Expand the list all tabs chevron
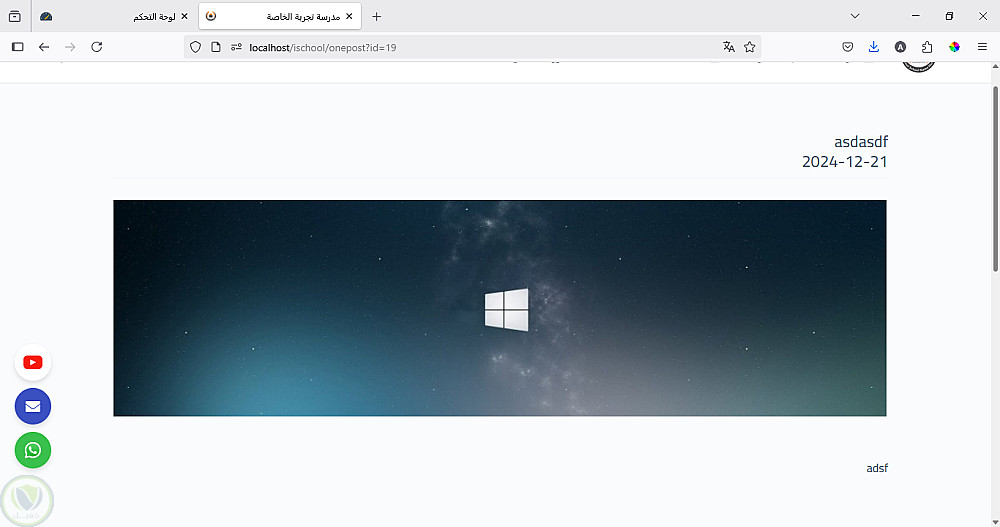This screenshot has height=527, width=1000. point(855,17)
